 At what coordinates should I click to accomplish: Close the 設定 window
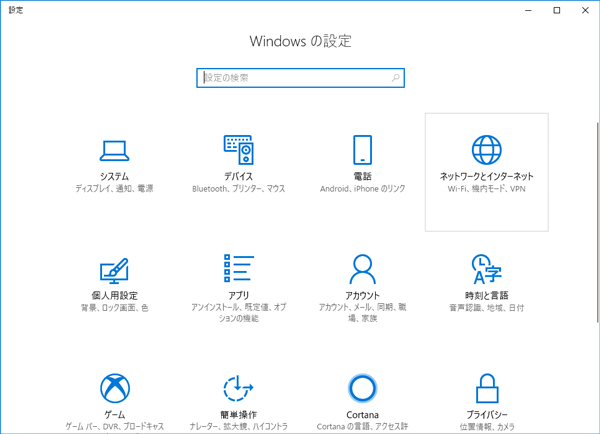tap(585, 10)
